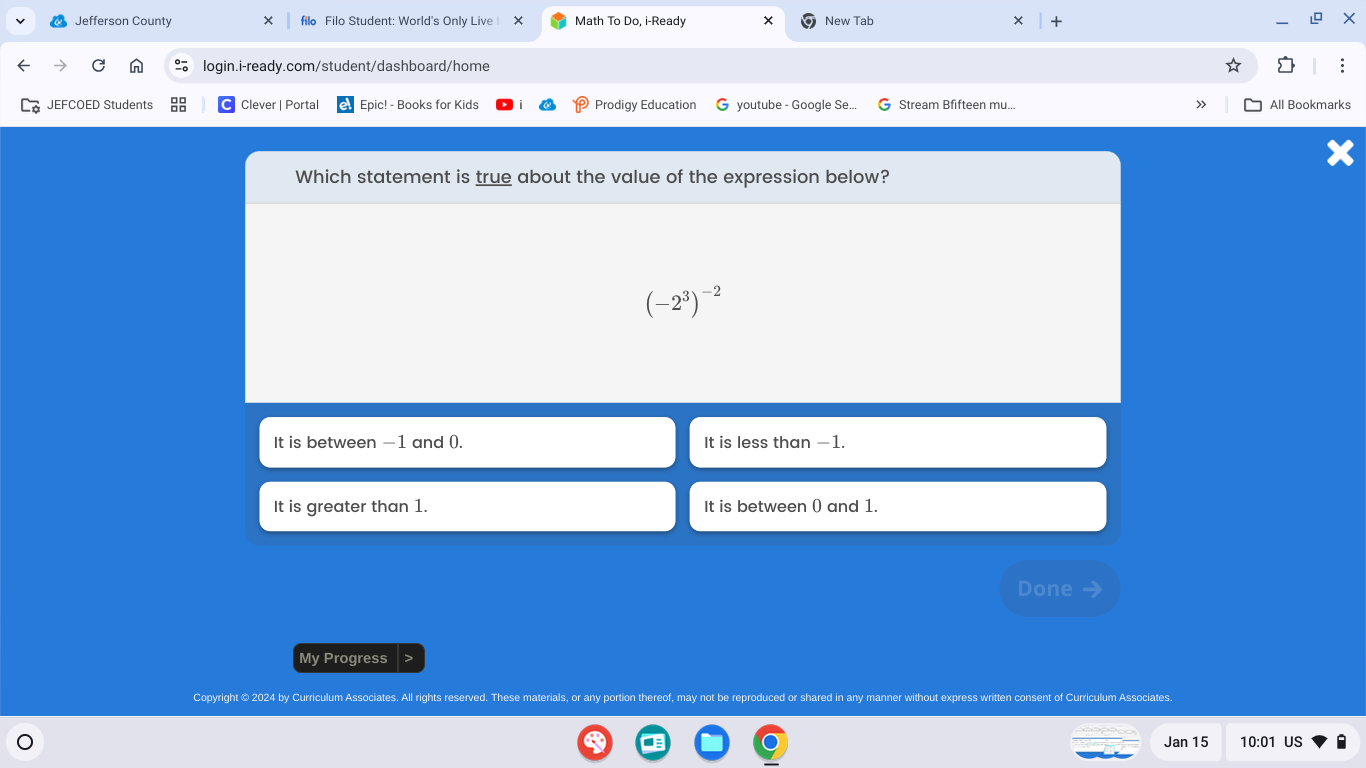
Task: Open the apps grid shortcut in bookmarks bar
Action: coord(179,105)
